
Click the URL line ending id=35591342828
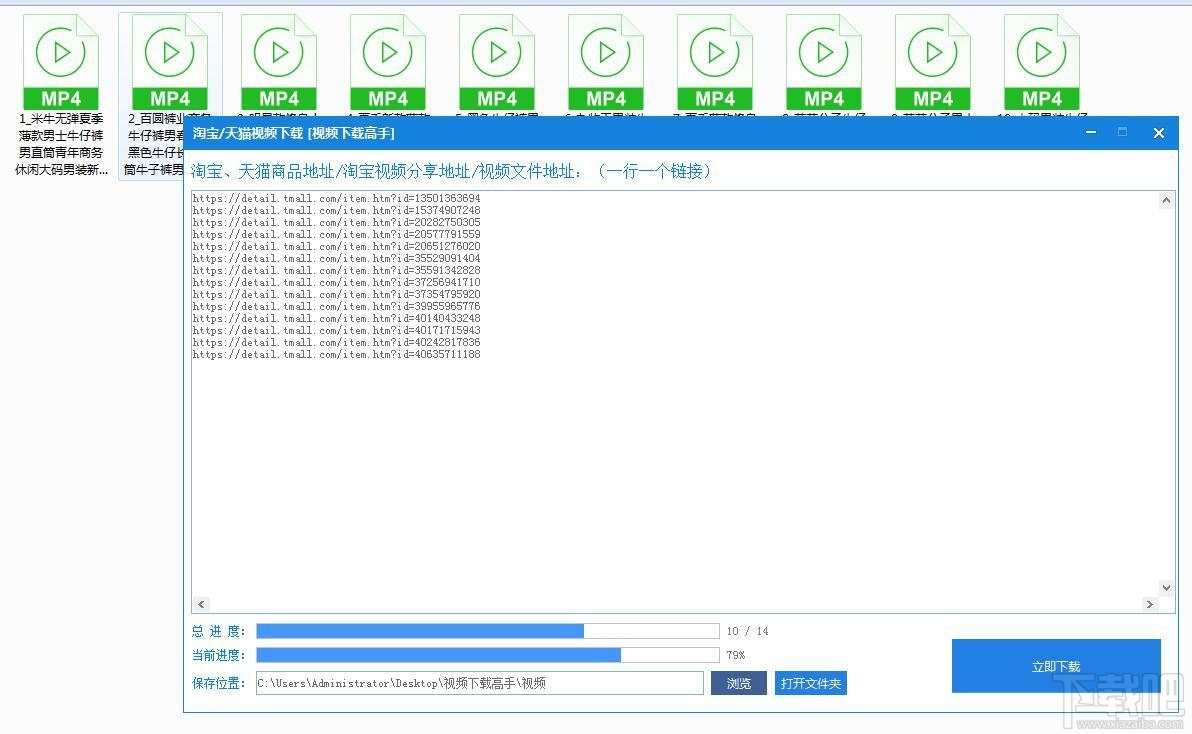(336, 271)
